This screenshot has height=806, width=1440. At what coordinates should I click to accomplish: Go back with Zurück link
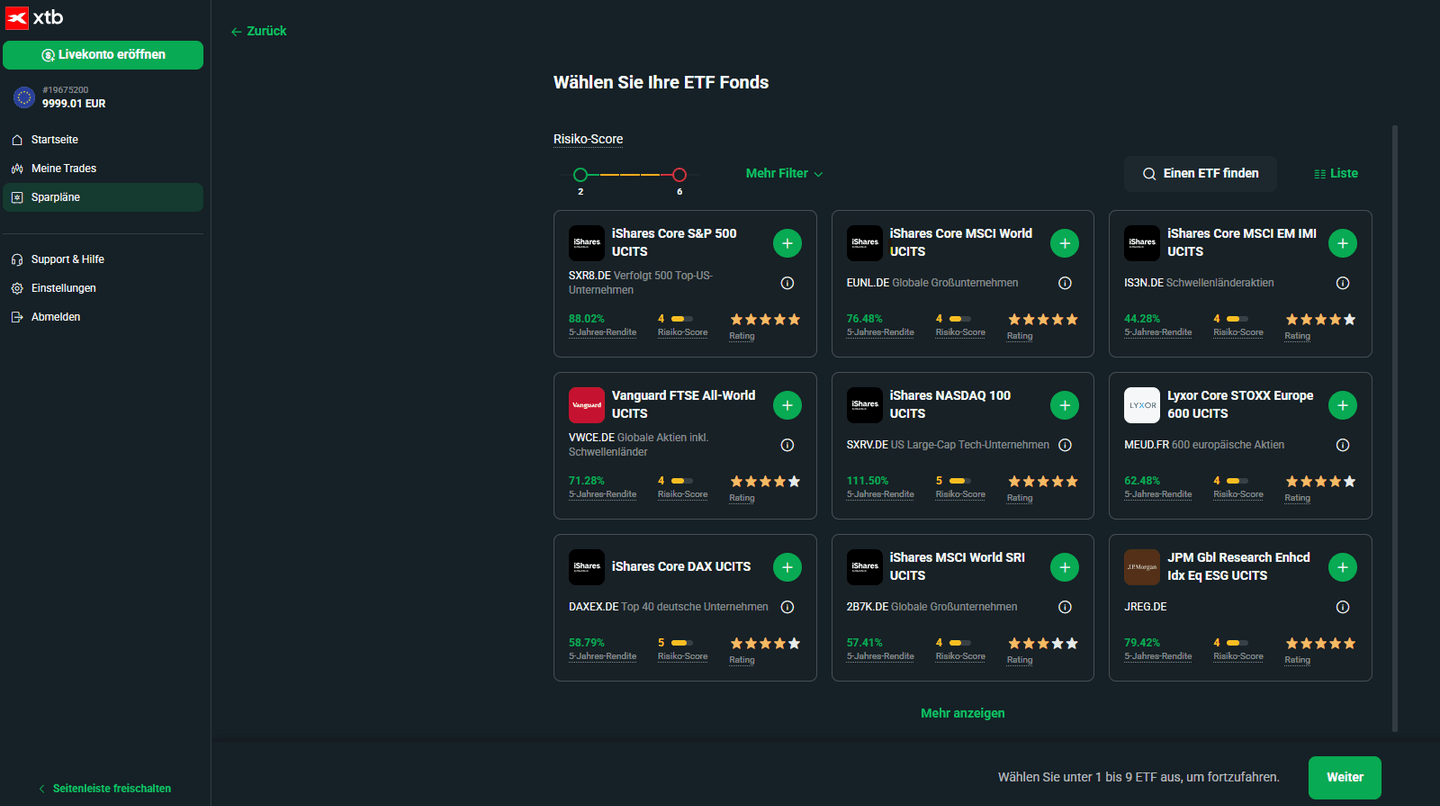[259, 31]
